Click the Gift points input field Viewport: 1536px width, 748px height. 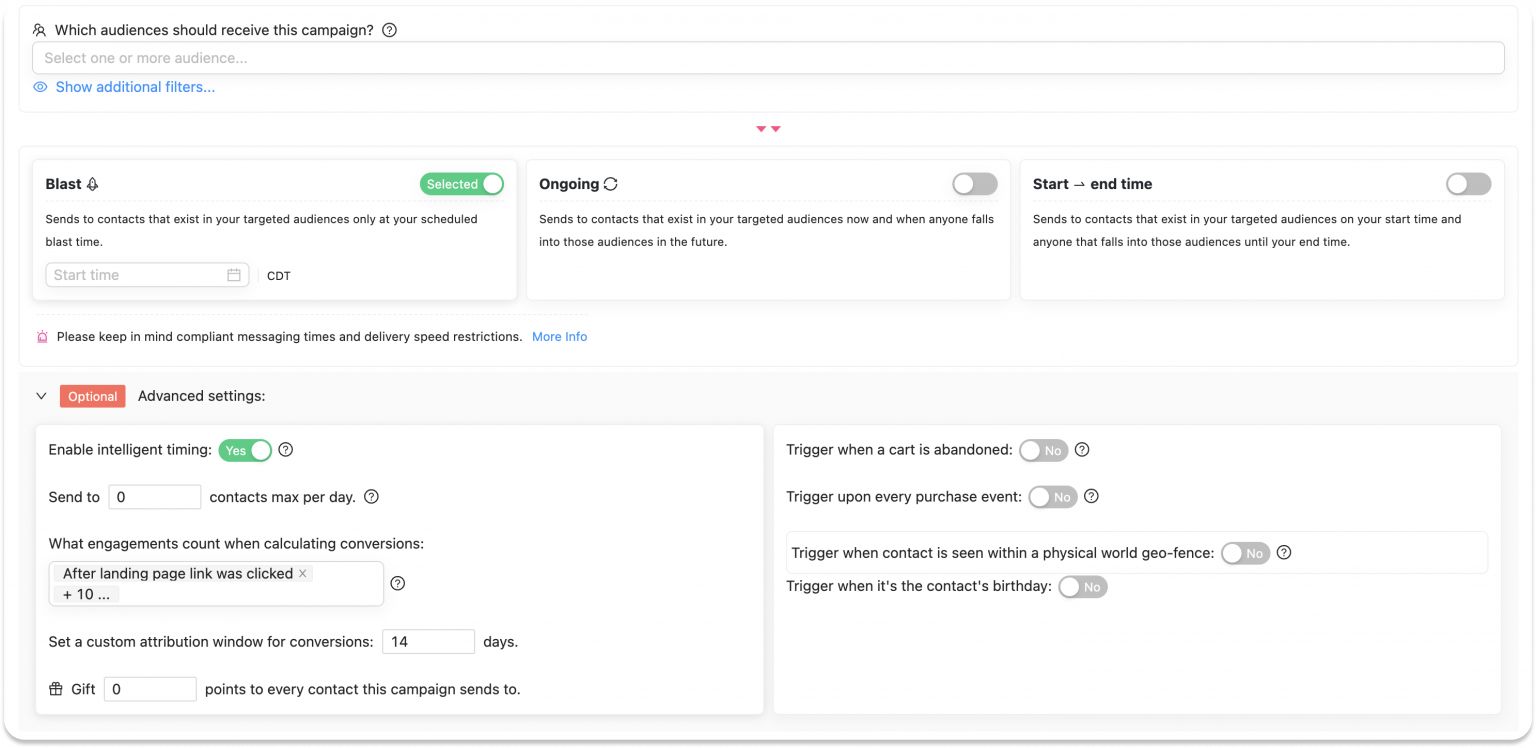point(150,689)
